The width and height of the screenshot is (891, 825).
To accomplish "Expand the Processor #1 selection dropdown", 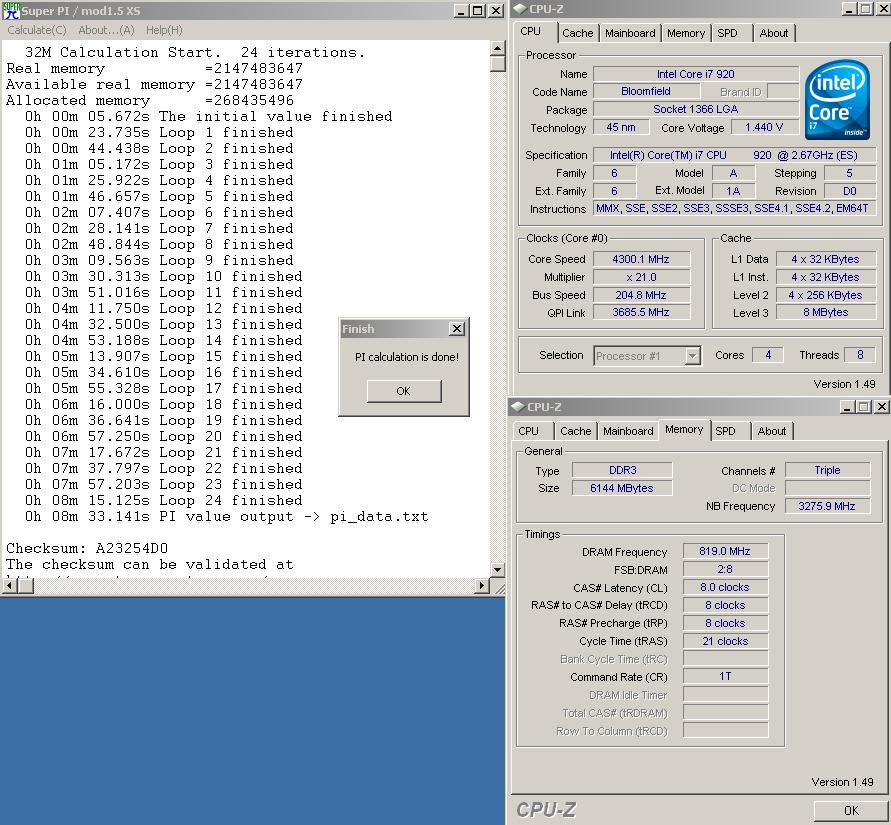I will click(692, 356).
